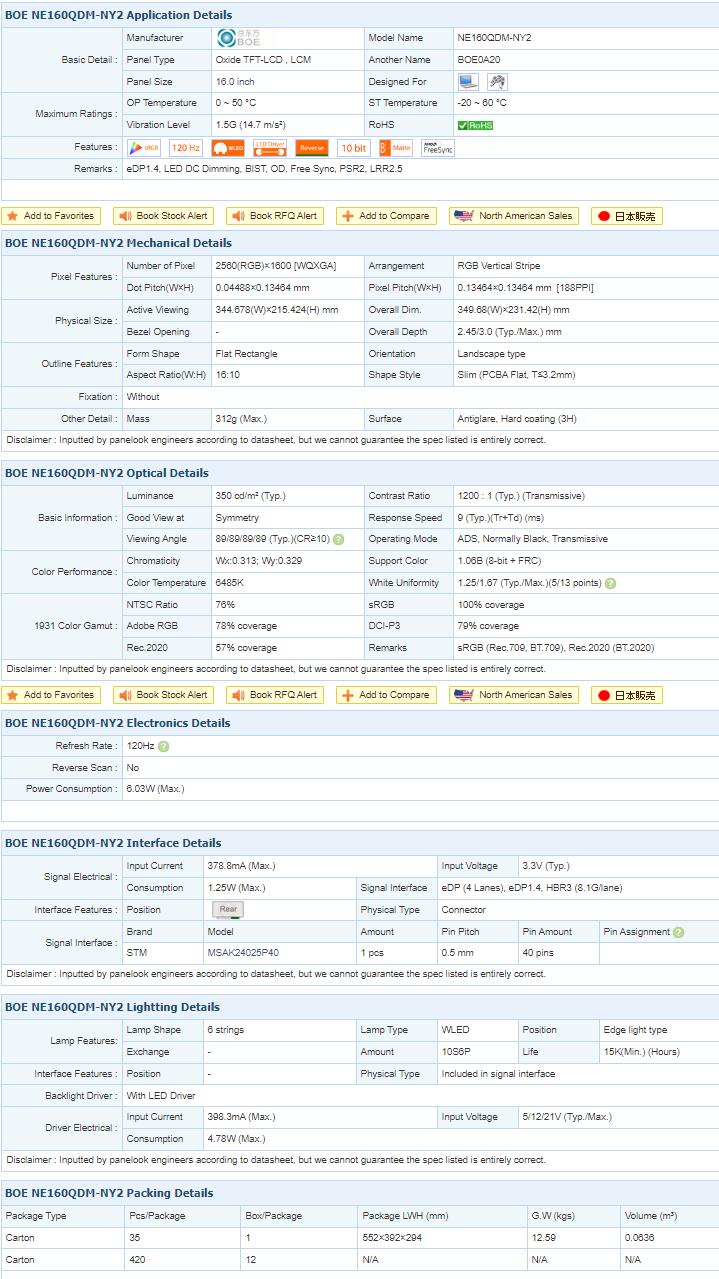Click the green RoHS badge

point(475,125)
